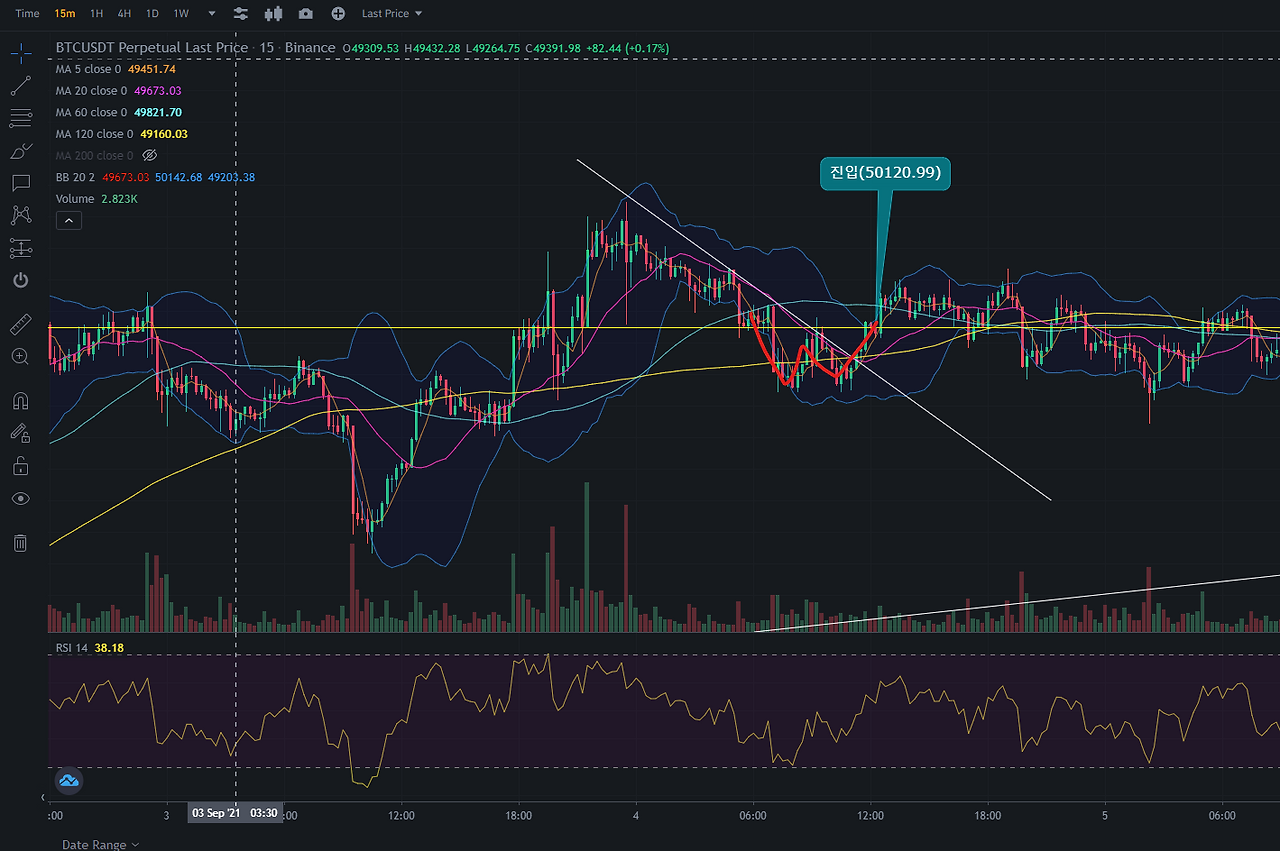Select the projection measuring tool in sidebar
This screenshot has width=1280, height=851.
click(20, 247)
